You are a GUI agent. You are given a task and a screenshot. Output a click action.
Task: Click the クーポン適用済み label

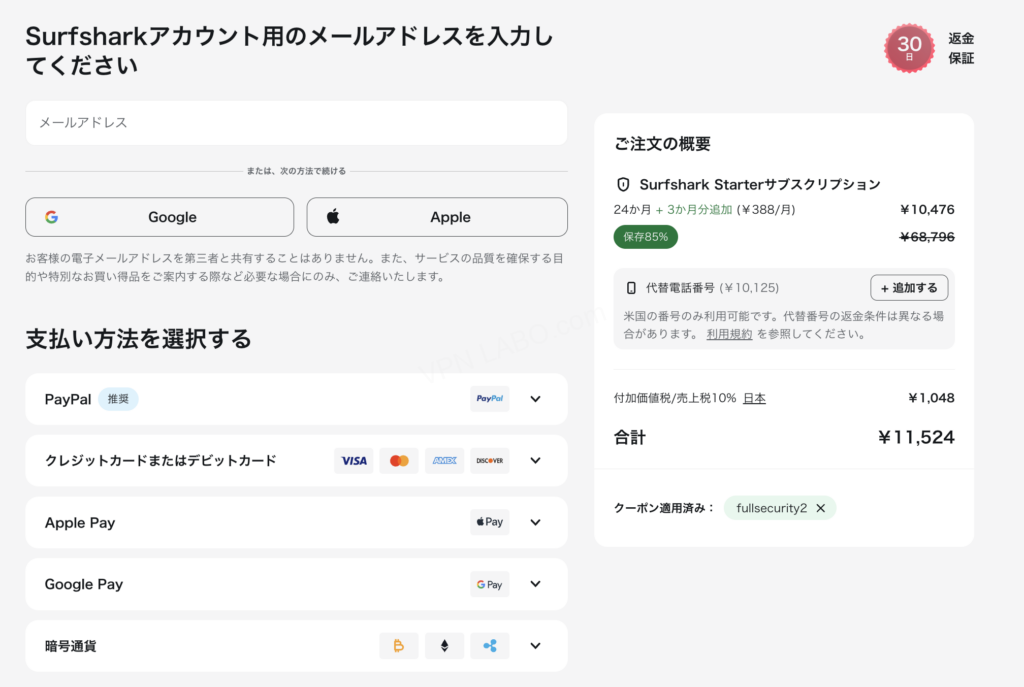pos(664,508)
